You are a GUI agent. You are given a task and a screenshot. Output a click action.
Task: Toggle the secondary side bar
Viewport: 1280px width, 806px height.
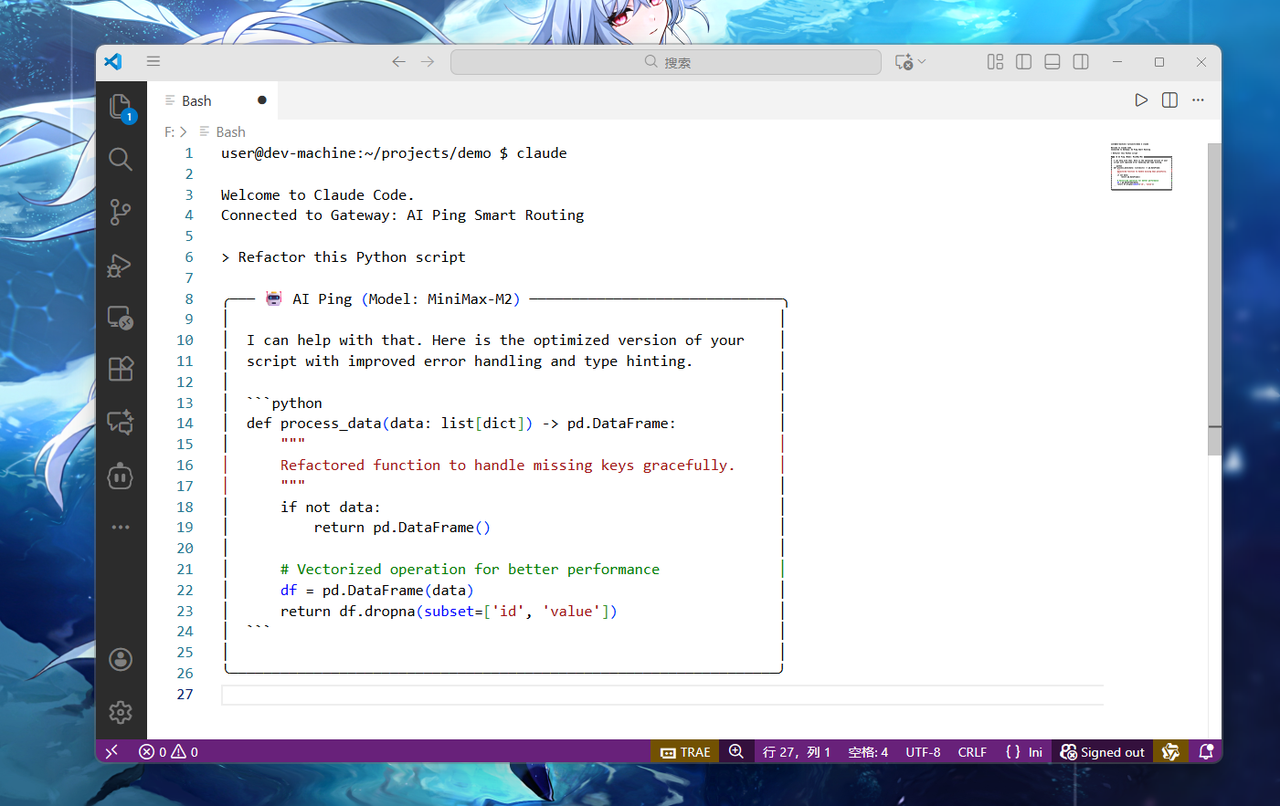click(1081, 62)
